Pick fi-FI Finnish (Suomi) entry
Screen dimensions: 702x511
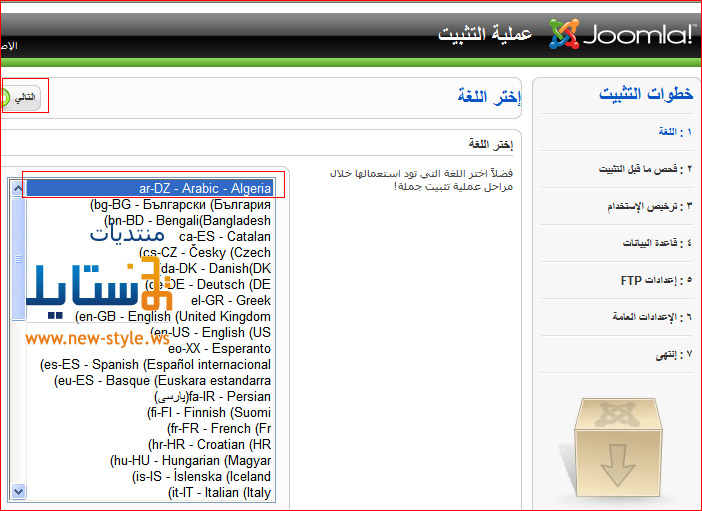click(149, 412)
